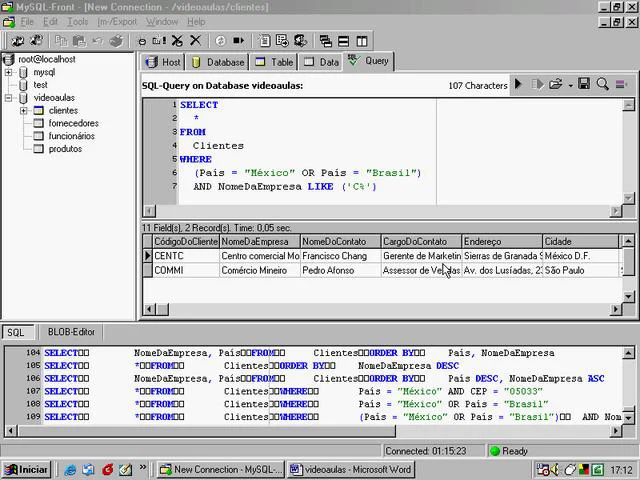The height and width of the screenshot is (480, 640).
Task: Cascade windows using the toolbar icon
Action: [325, 41]
